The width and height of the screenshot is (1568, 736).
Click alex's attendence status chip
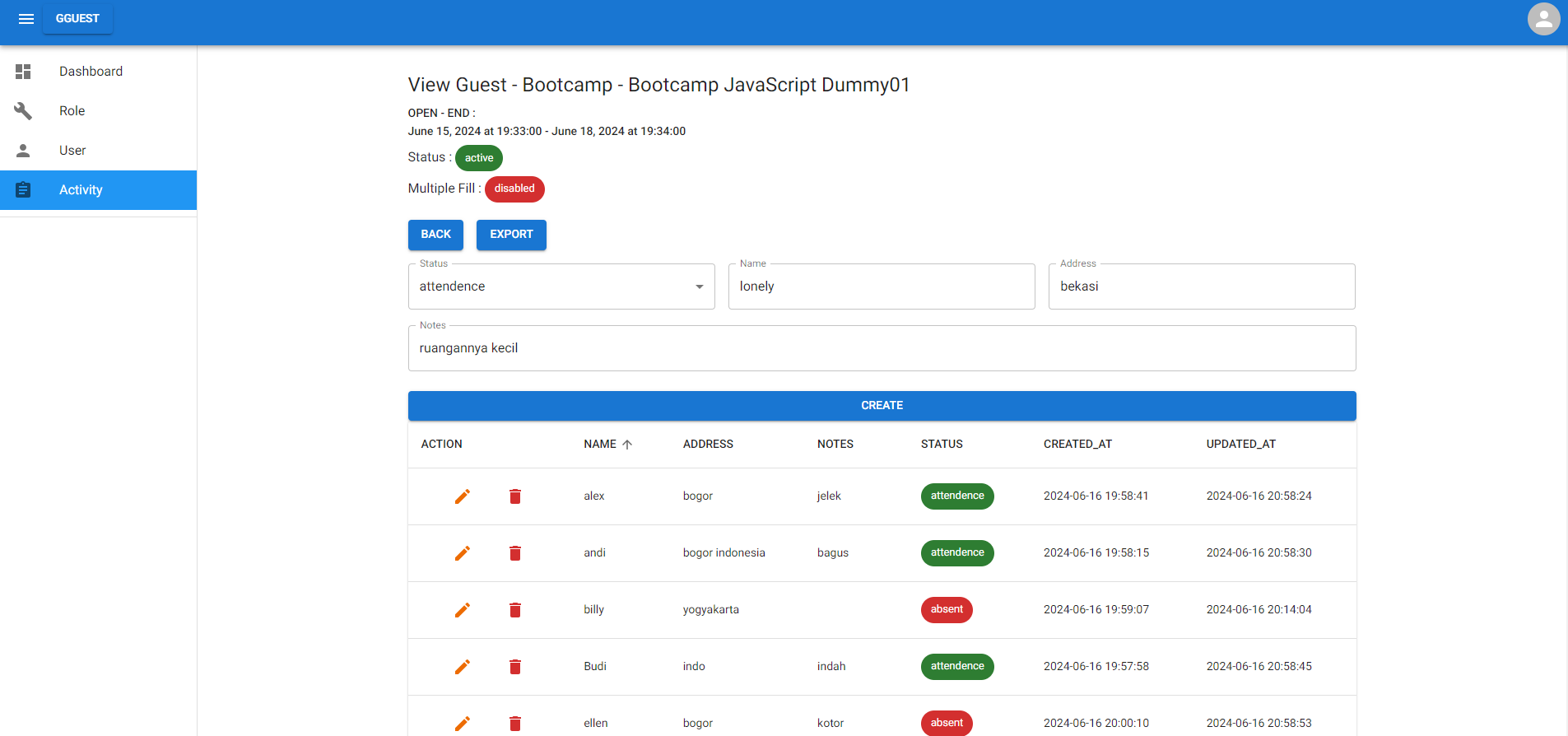957,496
